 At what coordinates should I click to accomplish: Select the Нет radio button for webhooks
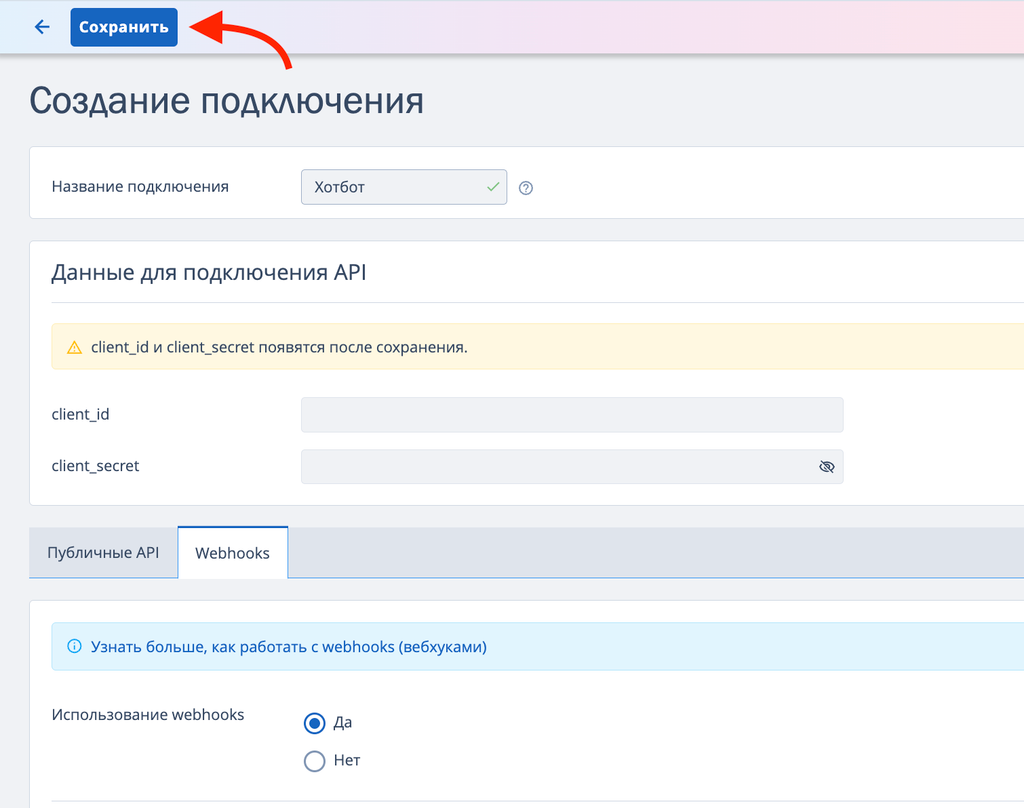(314, 761)
